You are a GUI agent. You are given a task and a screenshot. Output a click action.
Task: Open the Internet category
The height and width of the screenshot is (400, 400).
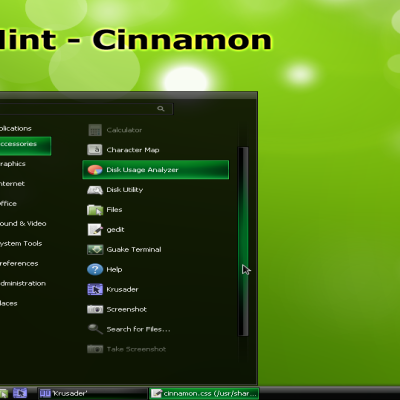coord(12,184)
